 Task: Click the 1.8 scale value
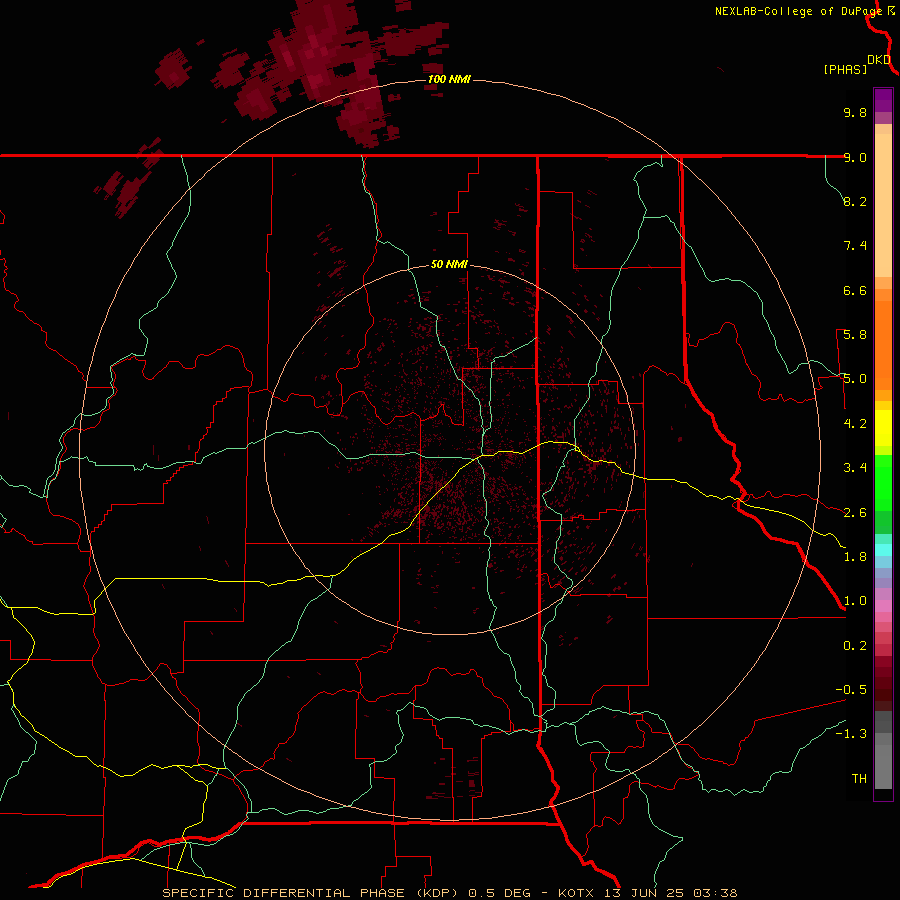855,557
